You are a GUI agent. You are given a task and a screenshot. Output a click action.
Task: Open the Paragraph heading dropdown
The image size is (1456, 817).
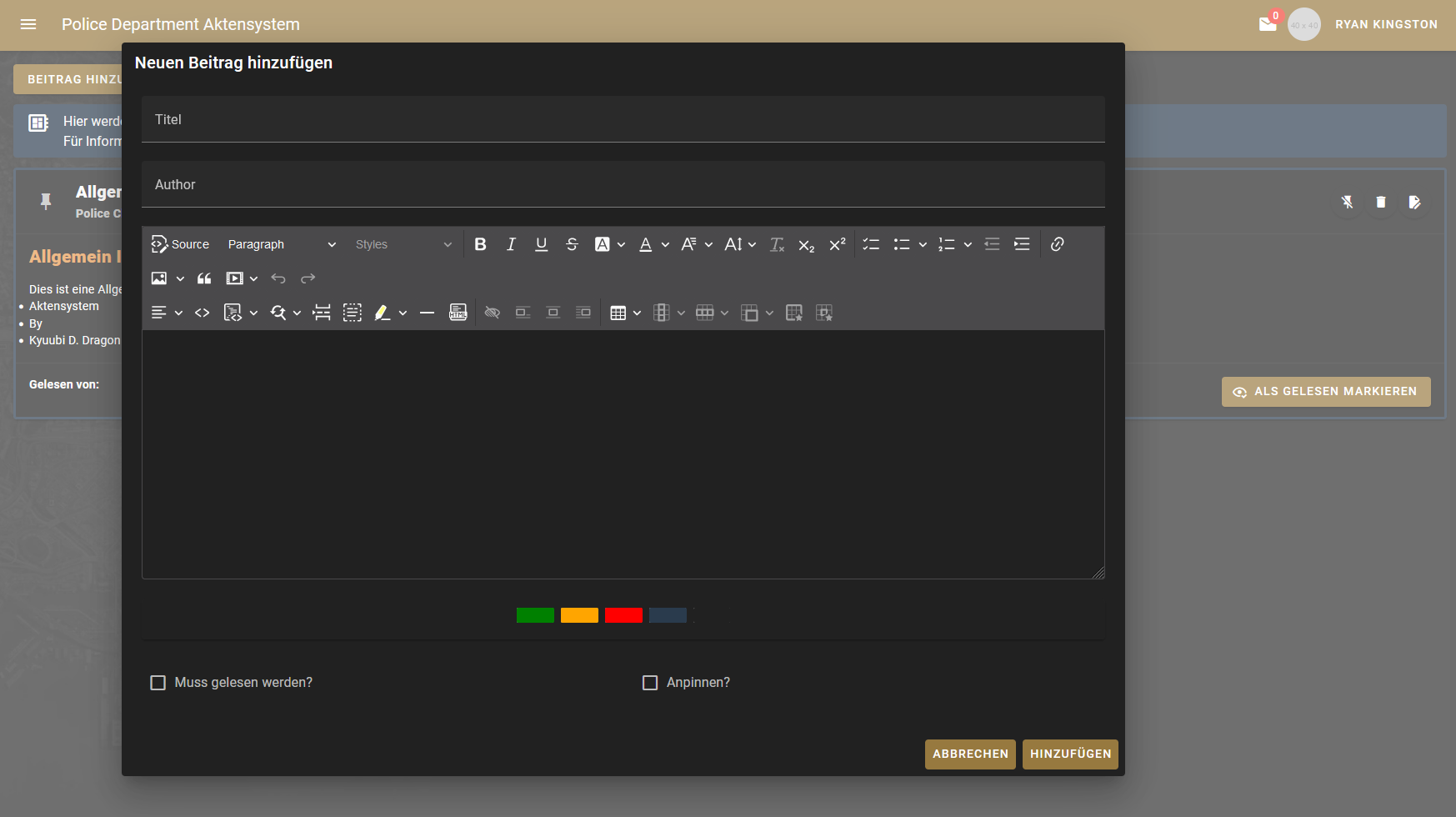[x=282, y=244]
